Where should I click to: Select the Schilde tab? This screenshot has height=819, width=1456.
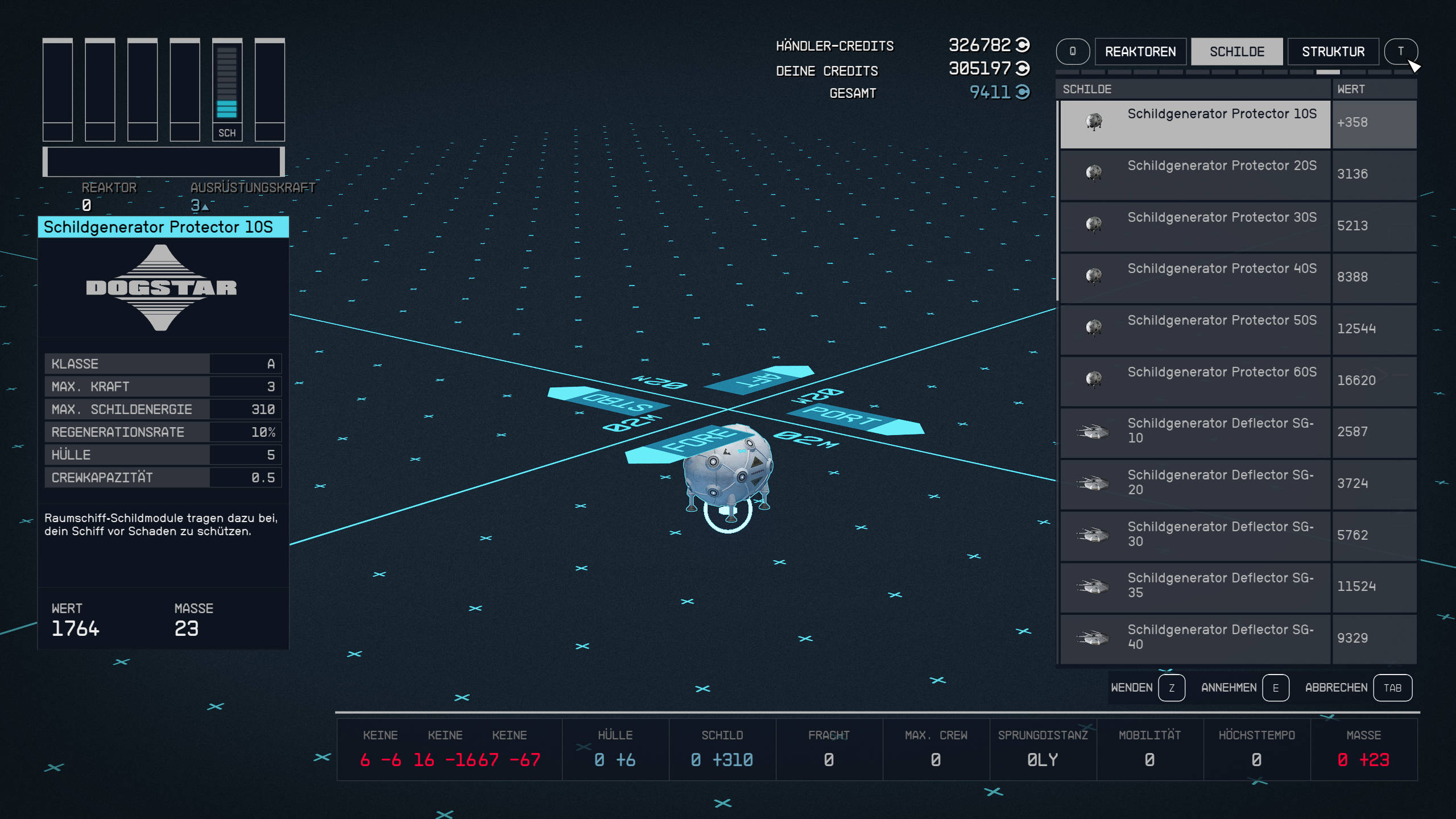click(x=1236, y=52)
